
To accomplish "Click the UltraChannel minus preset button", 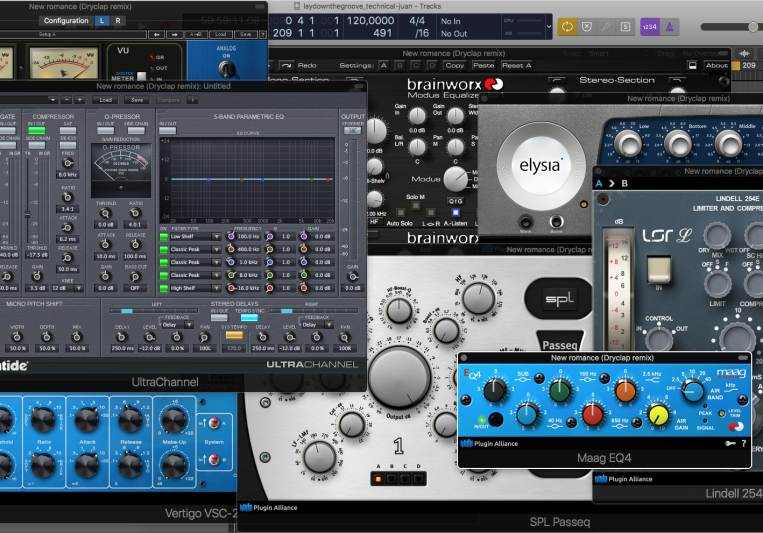I will click(x=67, y=100).
